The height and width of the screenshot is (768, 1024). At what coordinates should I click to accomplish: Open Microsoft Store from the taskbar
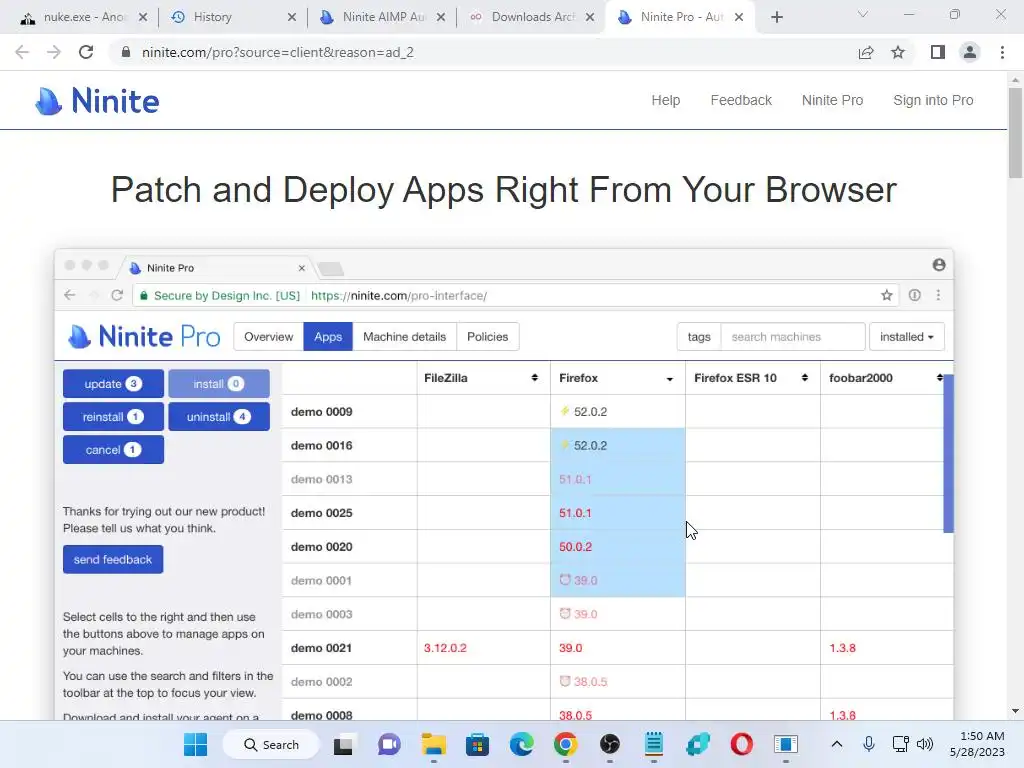click(477, 744)
